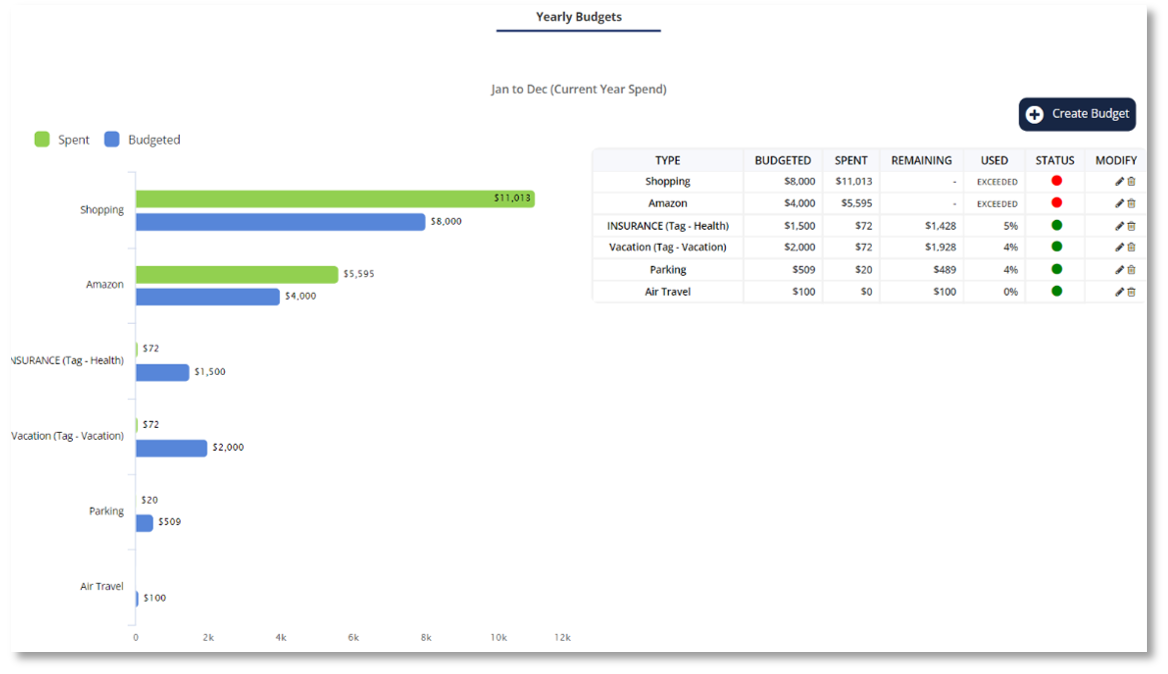Delete the Vacation (Tag - Vacation) budget

[x=1132, y=248]
